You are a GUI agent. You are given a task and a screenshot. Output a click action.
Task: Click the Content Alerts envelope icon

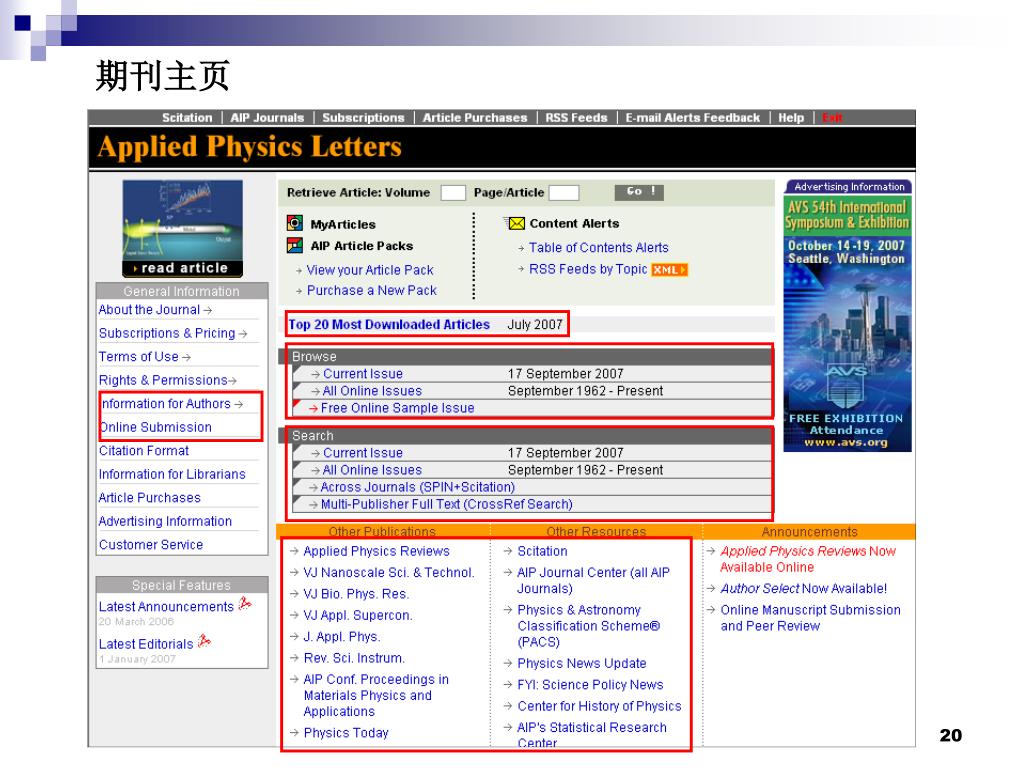coord(515,223)
